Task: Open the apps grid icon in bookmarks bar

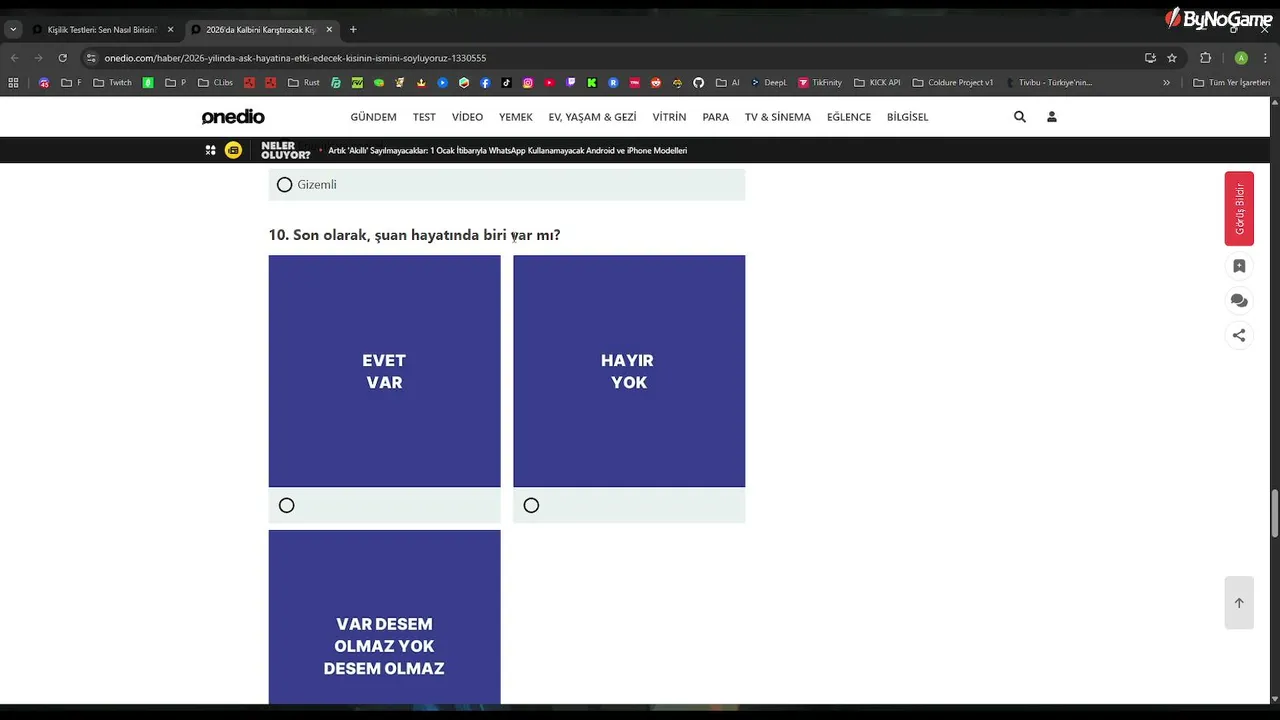Action: coord(13,83)
